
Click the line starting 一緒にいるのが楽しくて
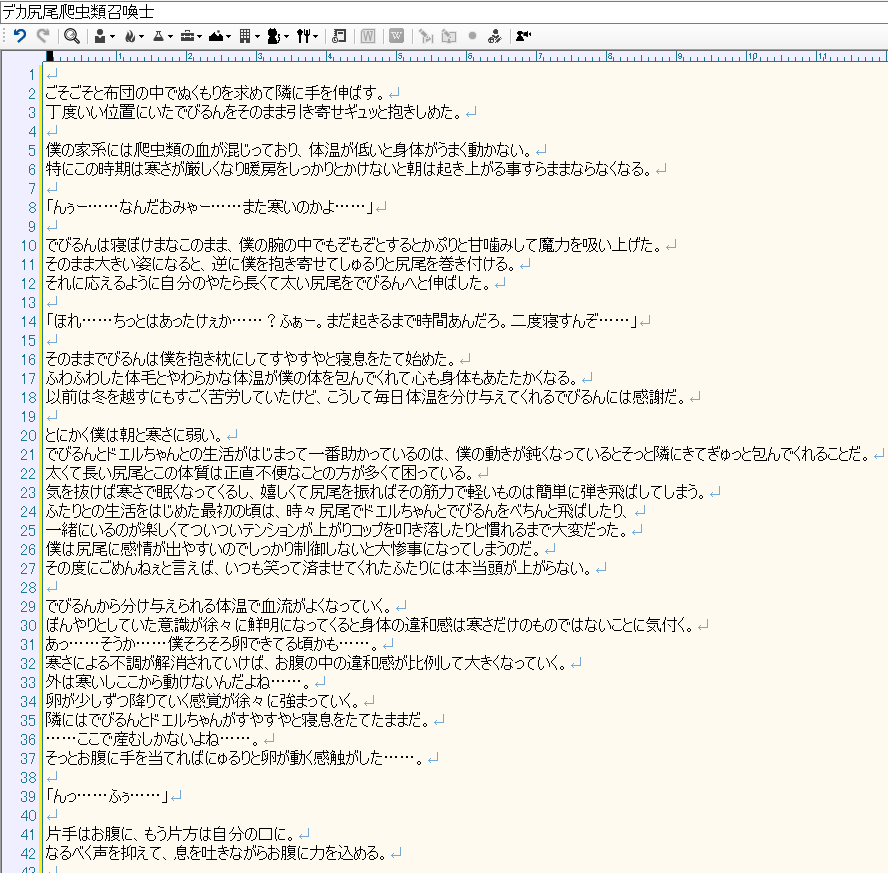pos(337,530)
